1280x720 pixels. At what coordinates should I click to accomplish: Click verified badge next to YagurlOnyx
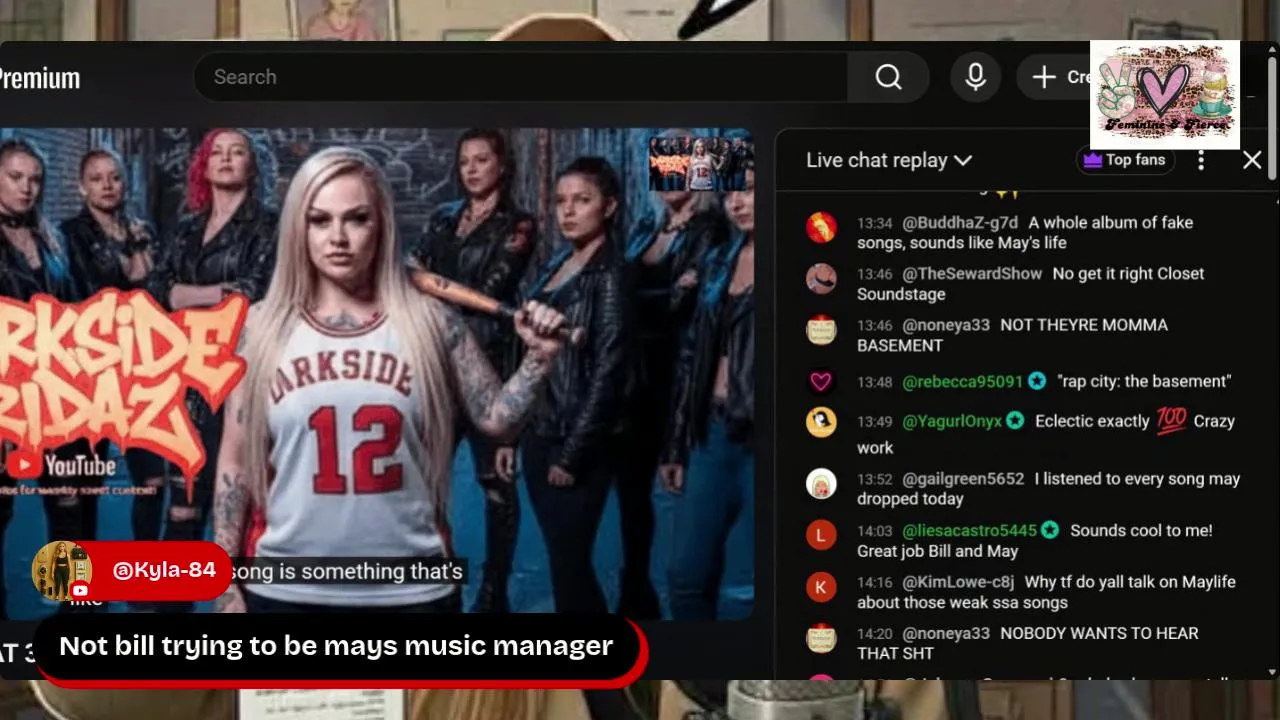(x=1016, y=421)
